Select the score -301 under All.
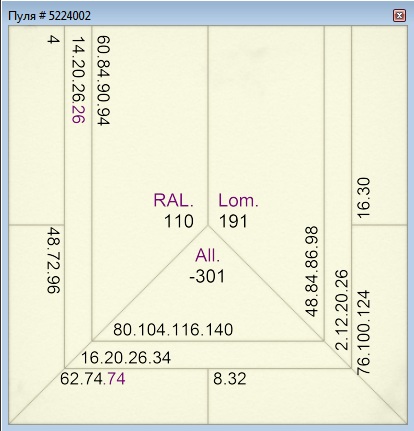 tap(207, 276)
